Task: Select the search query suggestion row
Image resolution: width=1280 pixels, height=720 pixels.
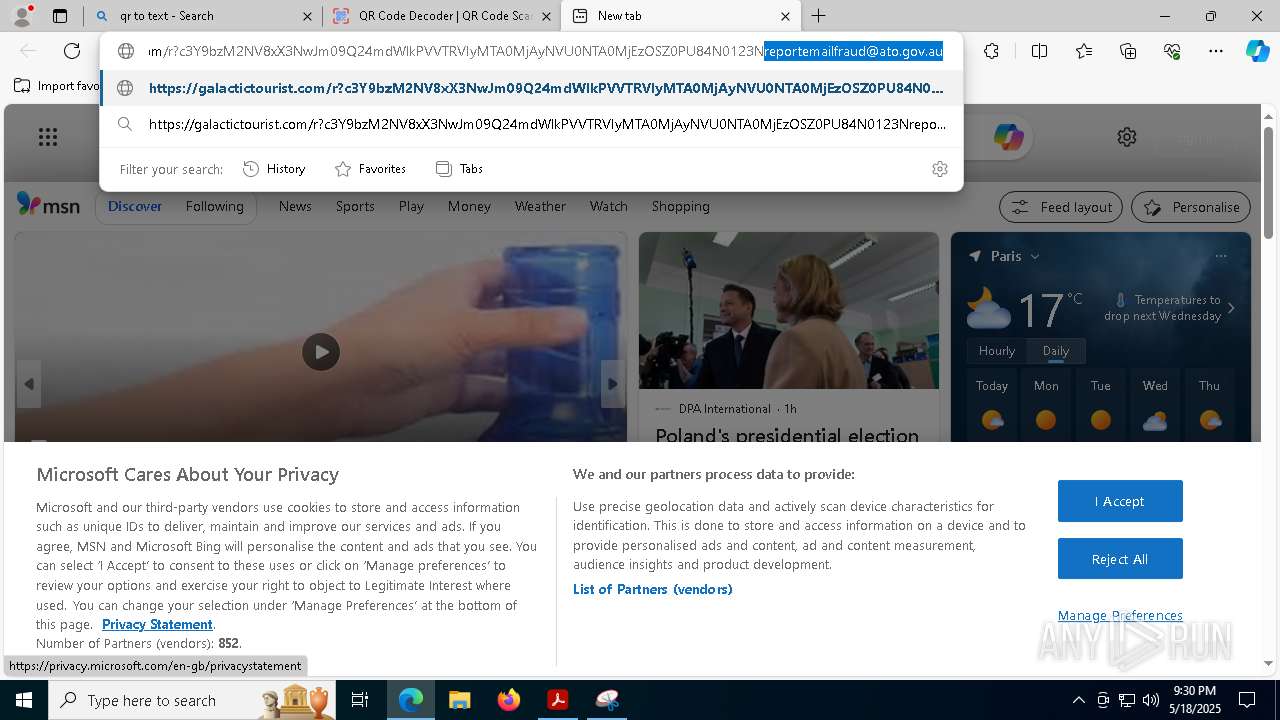Action: [x=531, y=124]
